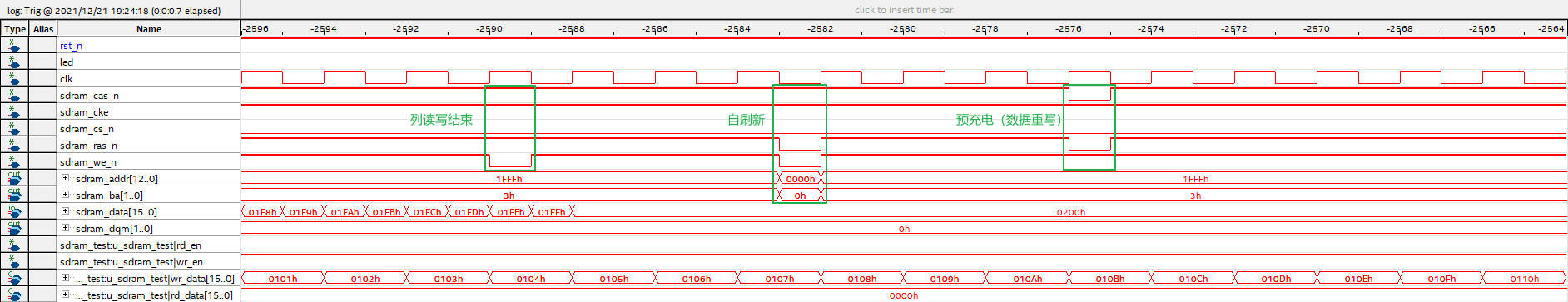
Task: Expand the wr_data[15..0] bus
Action: point(65,278)
